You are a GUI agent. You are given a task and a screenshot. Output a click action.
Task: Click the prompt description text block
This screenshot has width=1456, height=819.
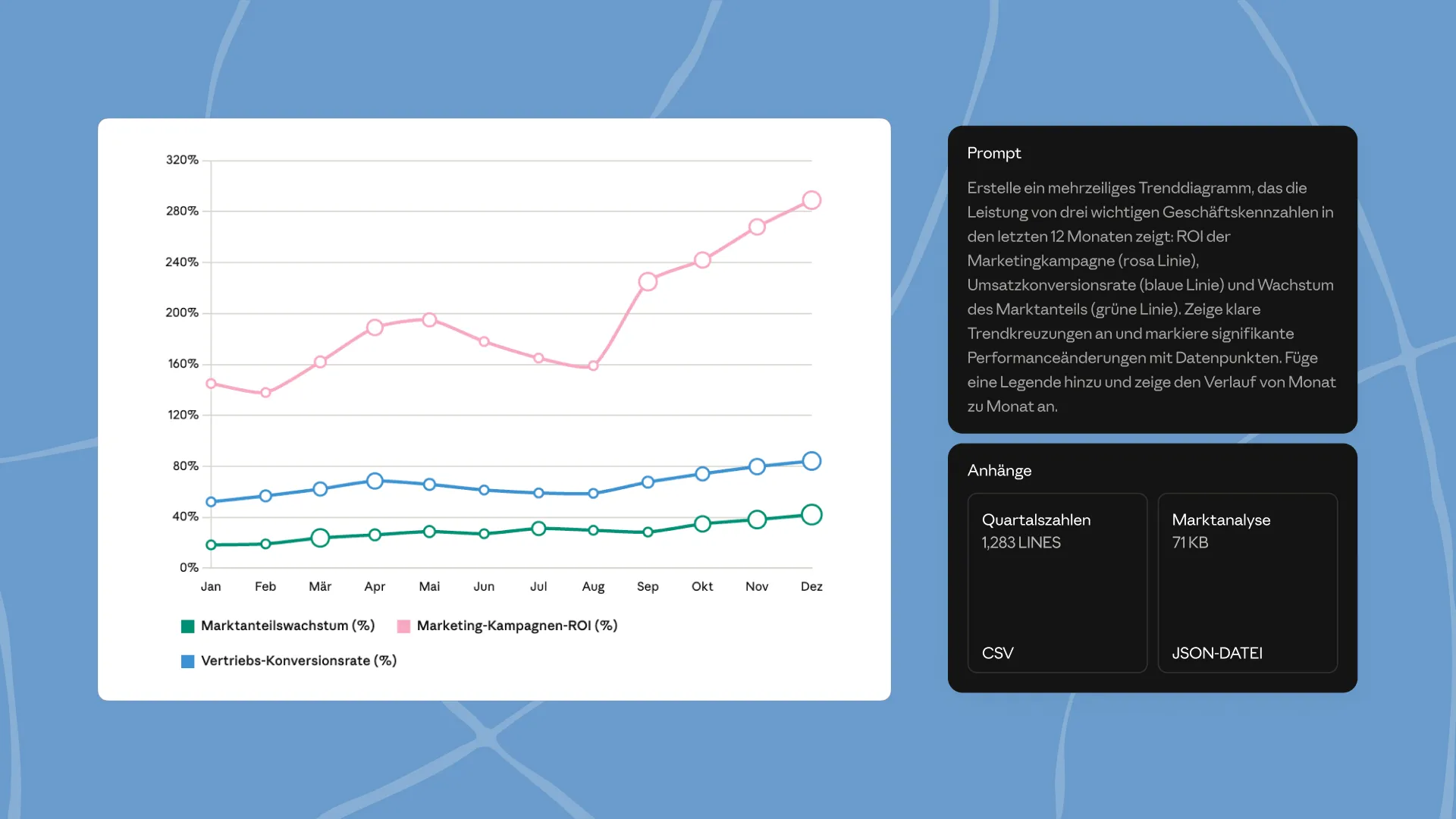1151,297
